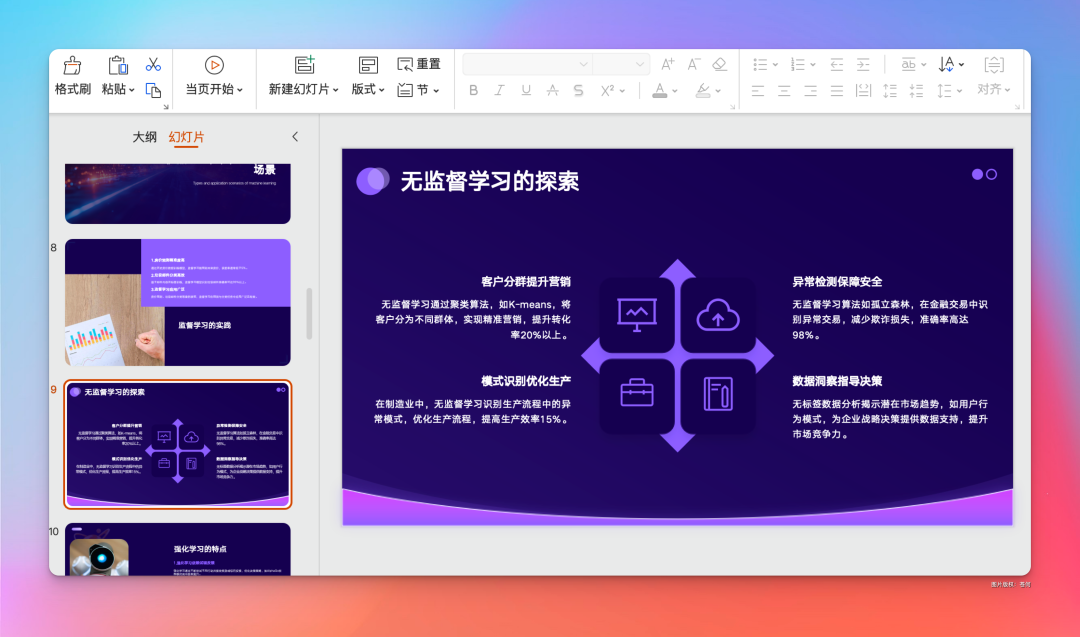Increase indent level icon

863,65
